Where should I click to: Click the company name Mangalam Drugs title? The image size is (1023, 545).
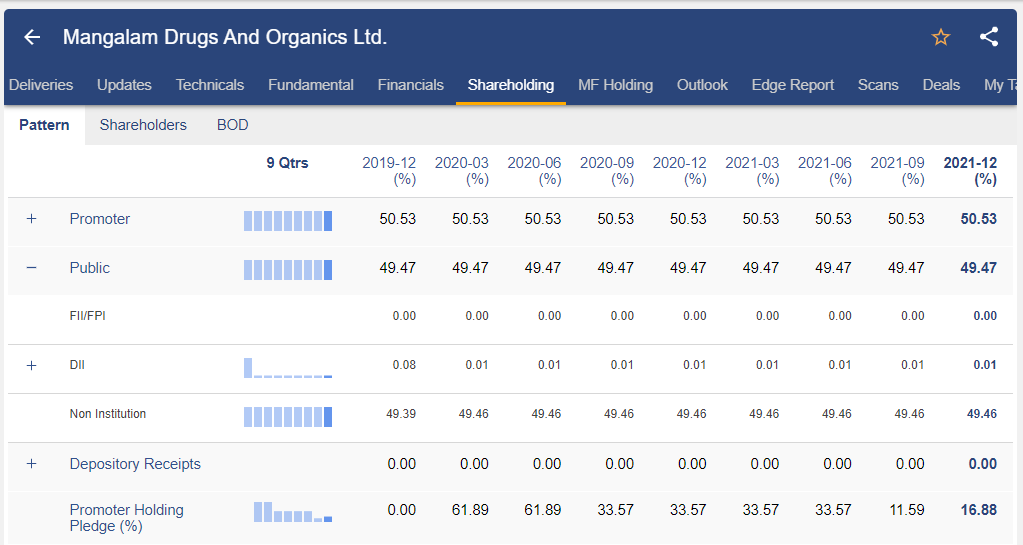225,37
